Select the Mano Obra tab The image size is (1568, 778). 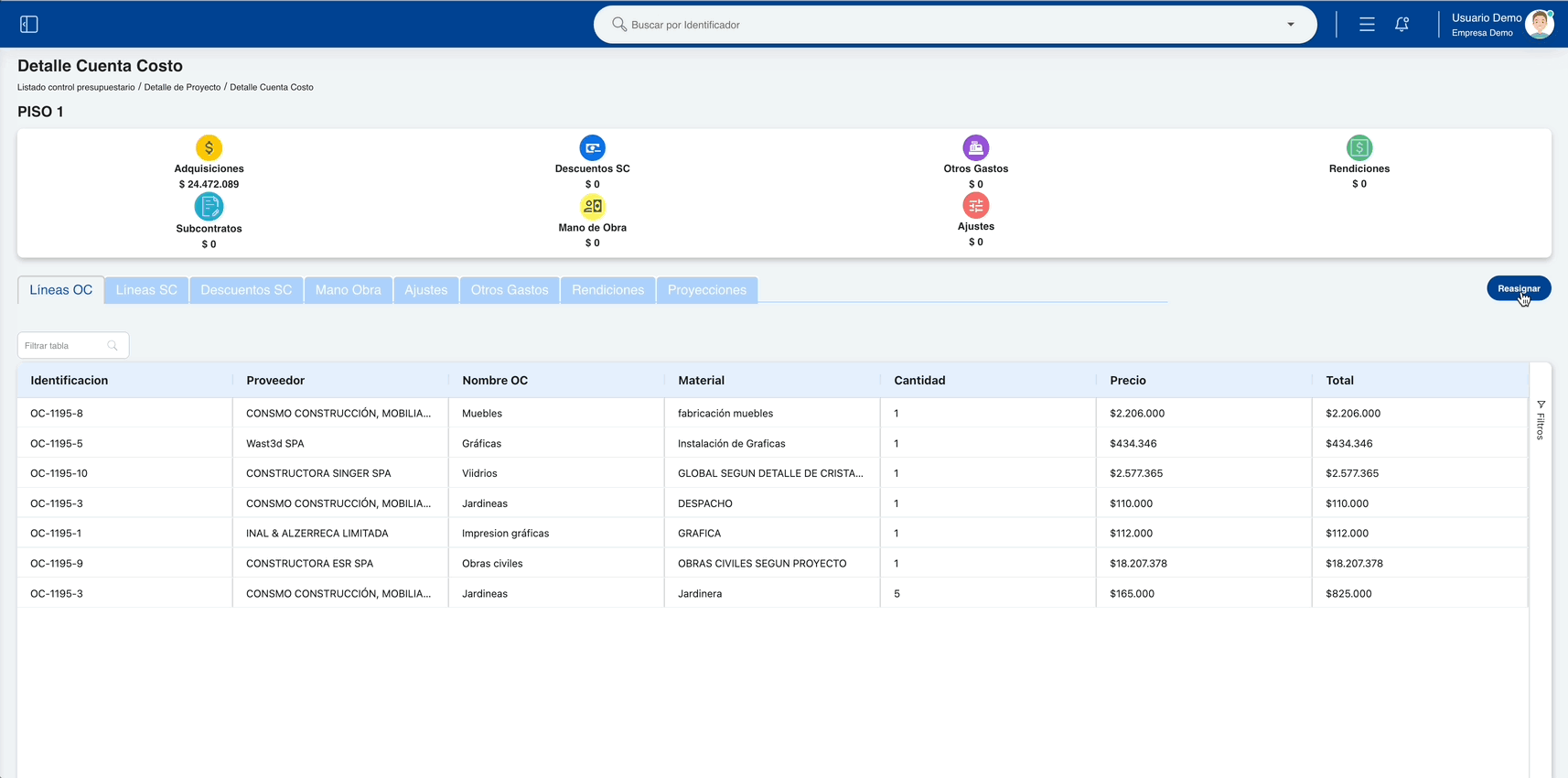349,290
